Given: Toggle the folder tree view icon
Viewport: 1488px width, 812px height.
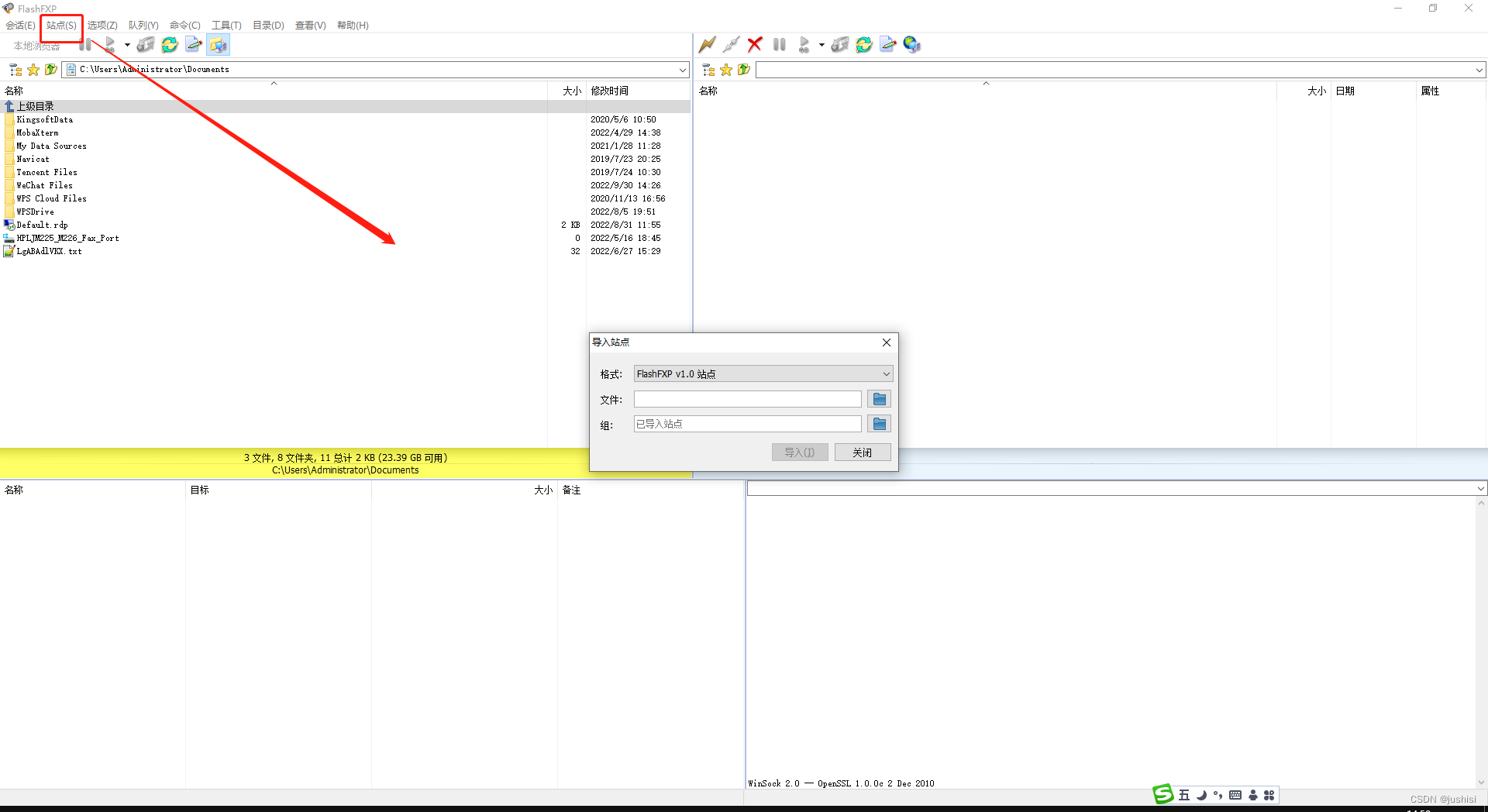Looking at the screenshot, I should click(15, 69).
